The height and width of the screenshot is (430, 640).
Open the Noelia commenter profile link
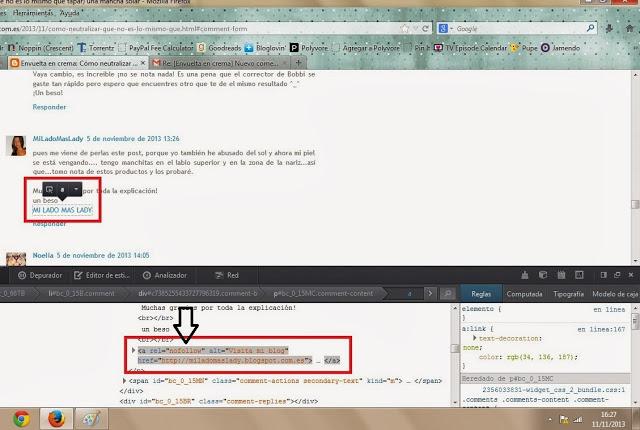[x=43, y=255]
